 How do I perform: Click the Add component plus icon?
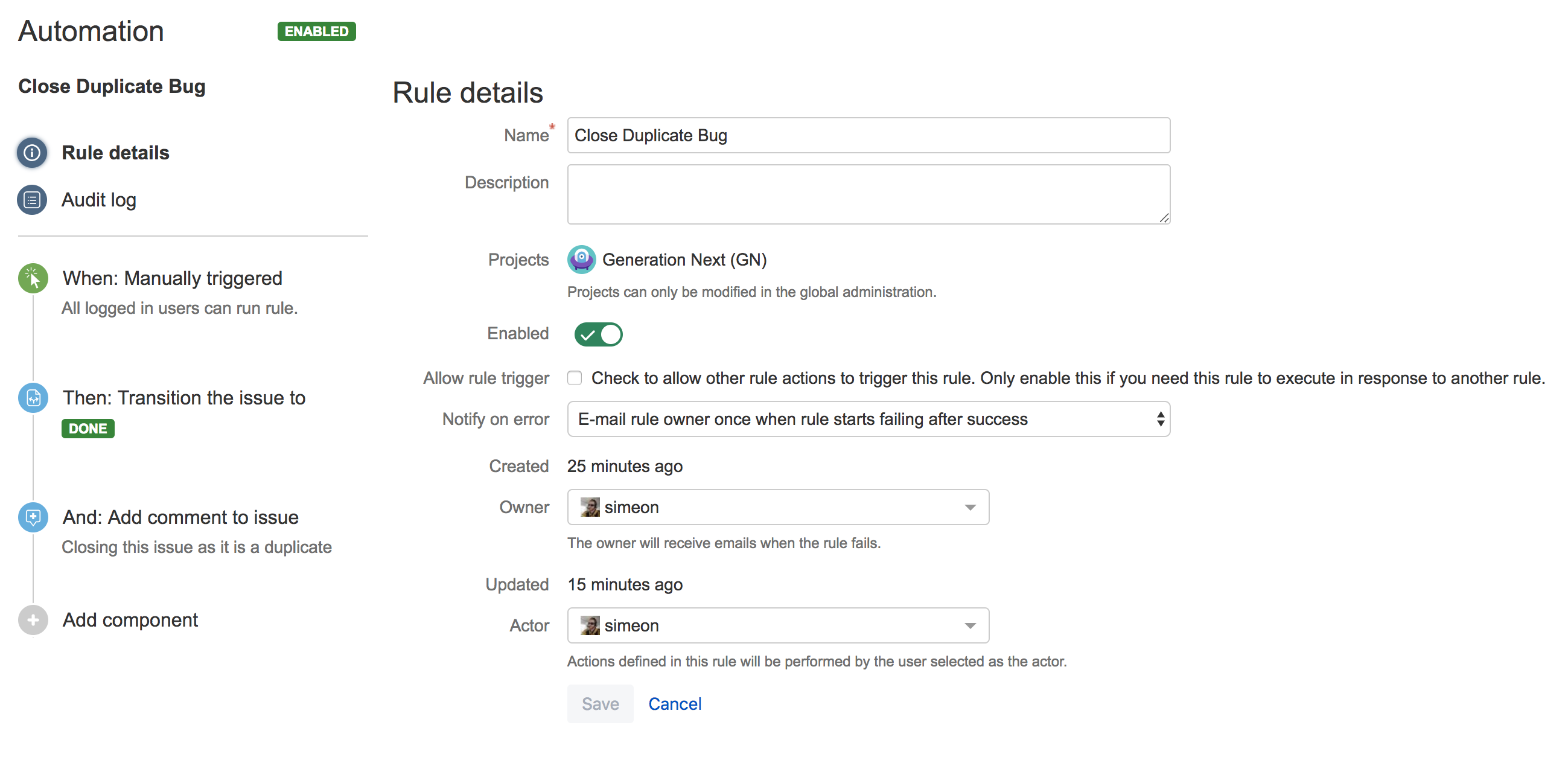coord(33,620)
